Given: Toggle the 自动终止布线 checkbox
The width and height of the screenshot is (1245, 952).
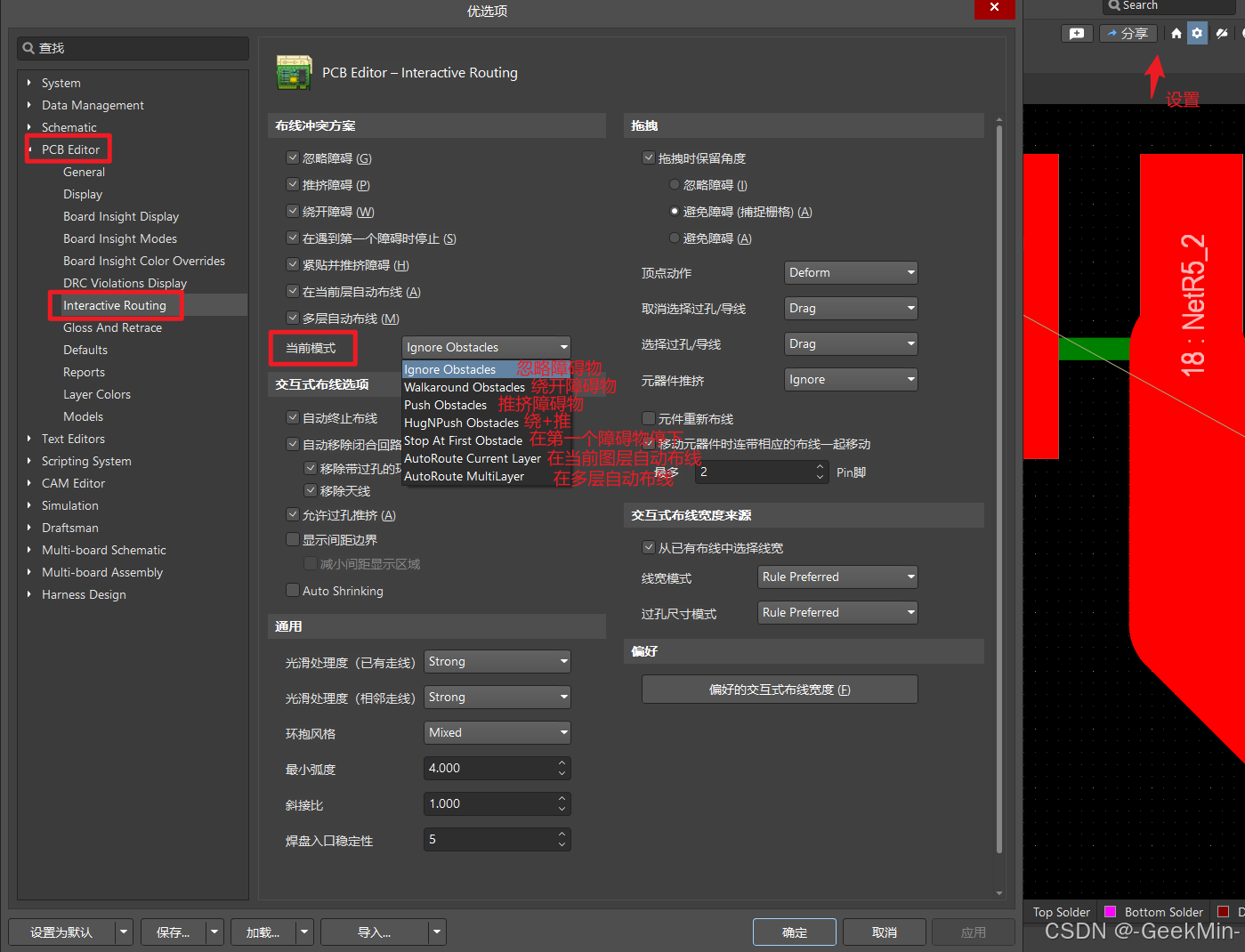Looking at the screenshot, I should [x=292, y=417].
